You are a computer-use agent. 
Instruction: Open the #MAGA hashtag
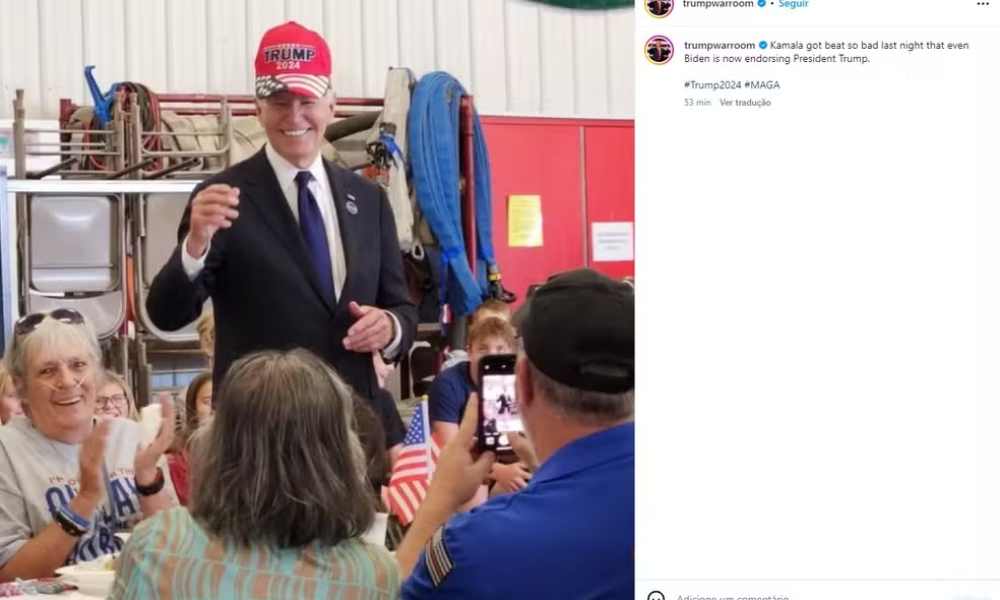click(762, 85)
